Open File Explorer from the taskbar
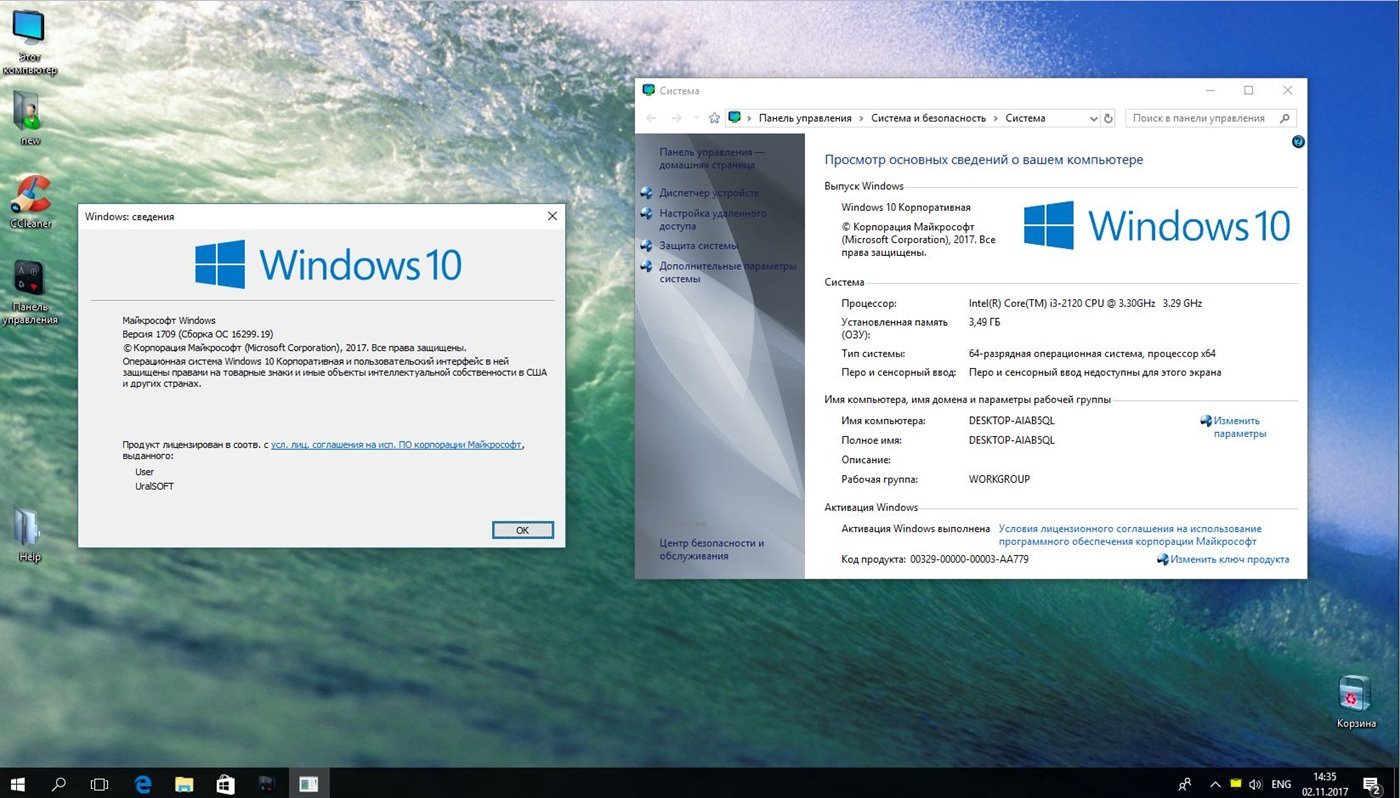The height and width of the screenshot is (798, 1400). point(184,784)
